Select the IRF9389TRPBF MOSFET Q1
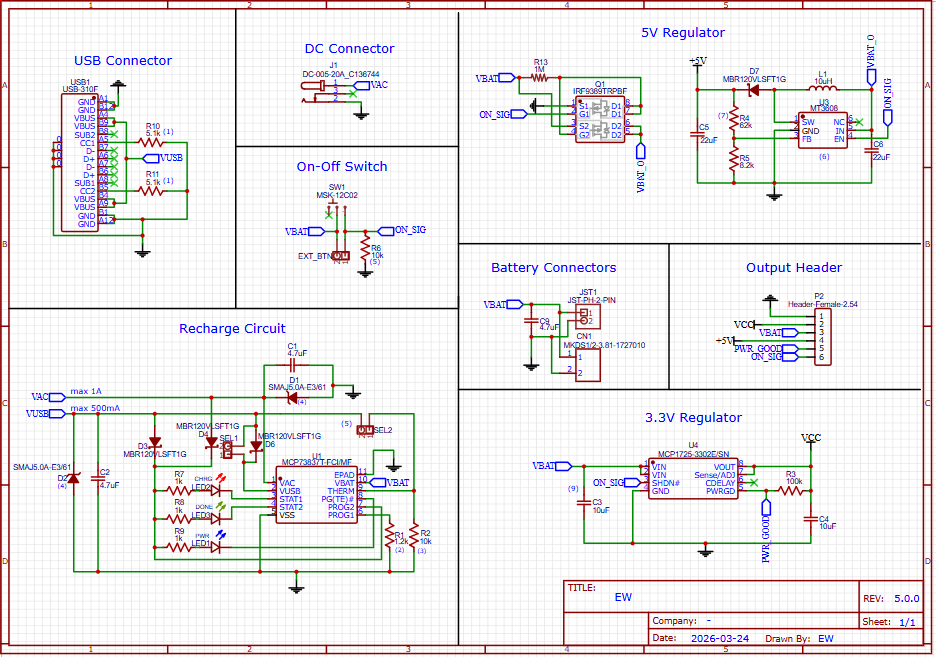The height and width of the screenshot is (657, 936). (597, 119)
